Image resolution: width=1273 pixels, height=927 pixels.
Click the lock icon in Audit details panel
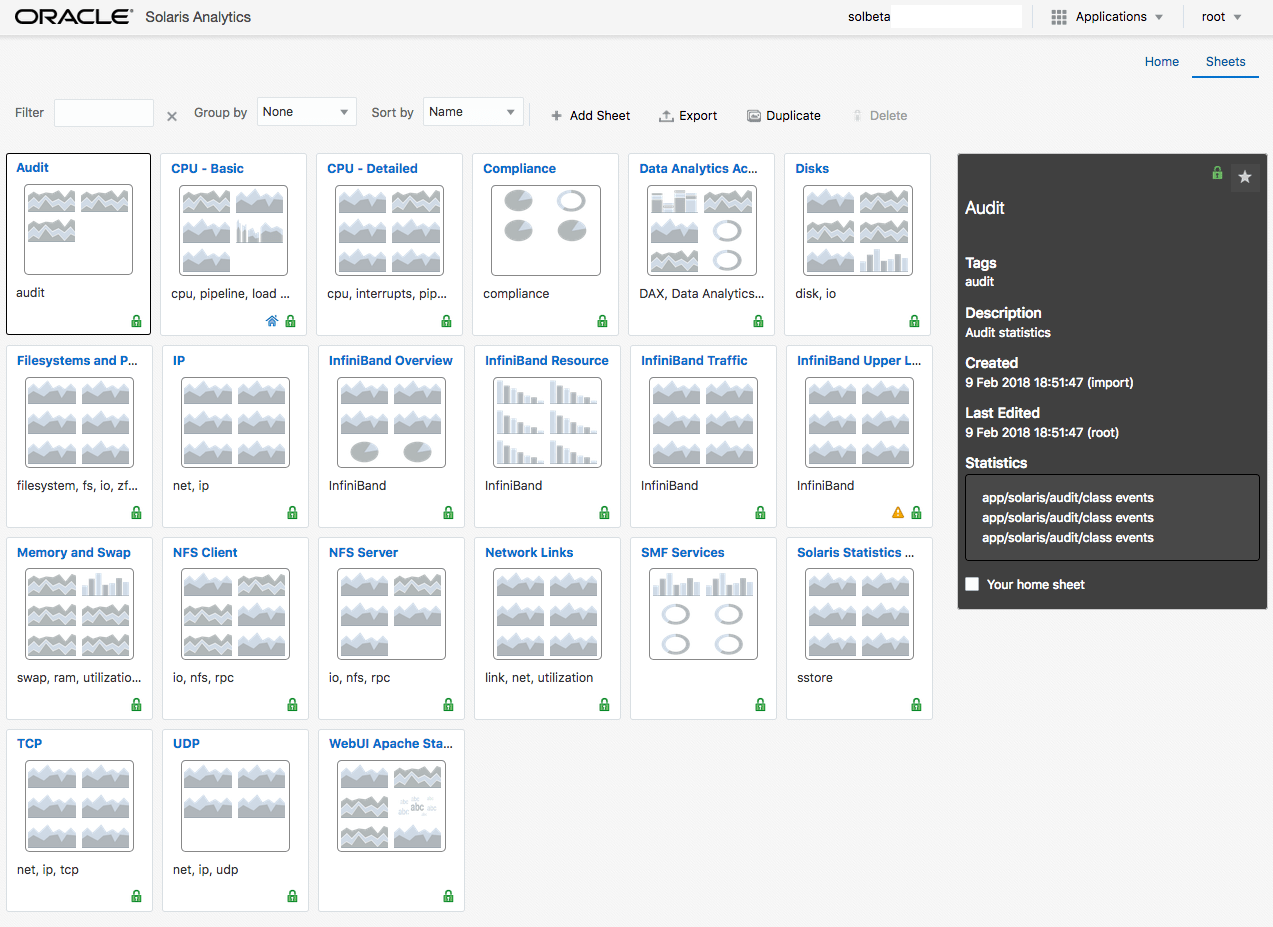[1217, 173]
